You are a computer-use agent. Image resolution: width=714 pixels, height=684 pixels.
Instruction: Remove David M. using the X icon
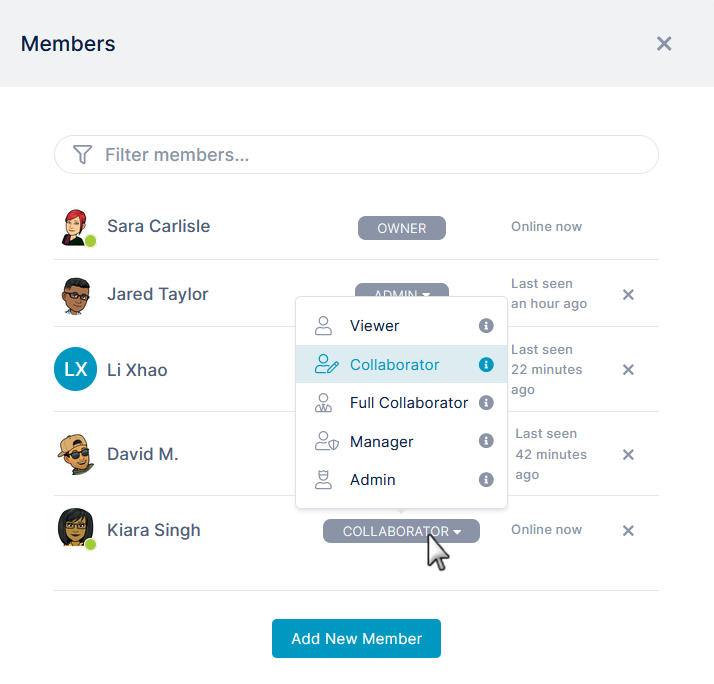(x=628, y=454)
